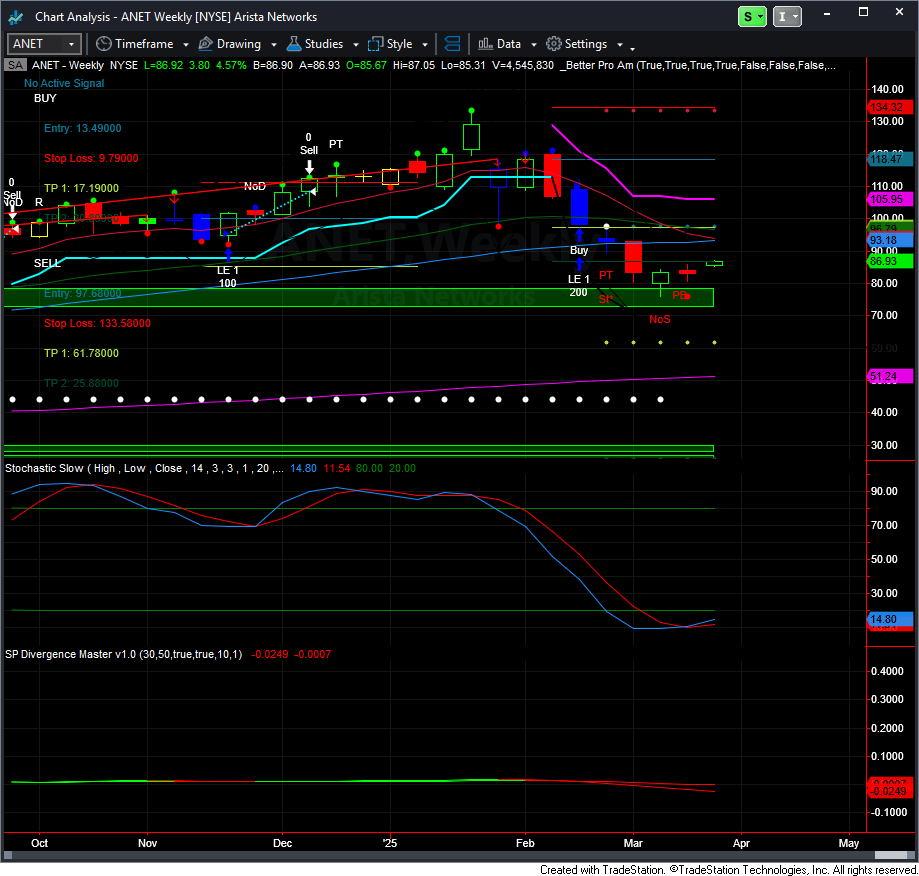Click the Mar label on time axis
Viewport: 919px width, 876px height.
pos(633,843)
